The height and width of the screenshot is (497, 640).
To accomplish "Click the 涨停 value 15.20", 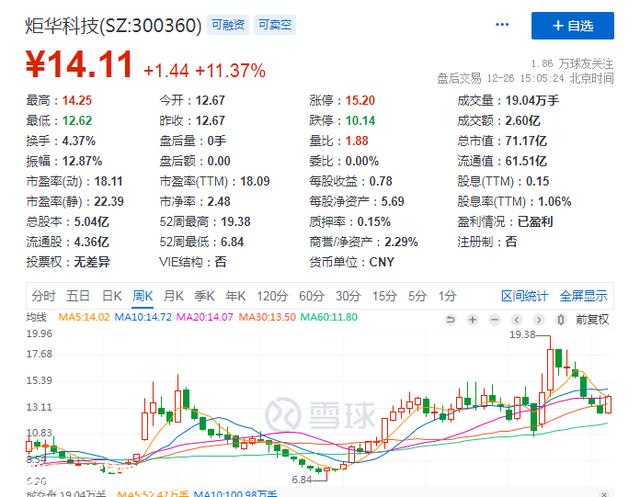I will 360,100.
